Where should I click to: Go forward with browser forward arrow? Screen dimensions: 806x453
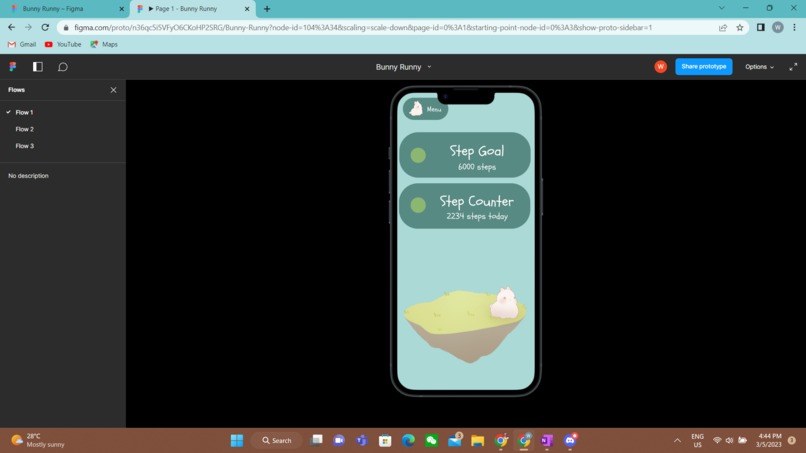(x=28, y=27)
